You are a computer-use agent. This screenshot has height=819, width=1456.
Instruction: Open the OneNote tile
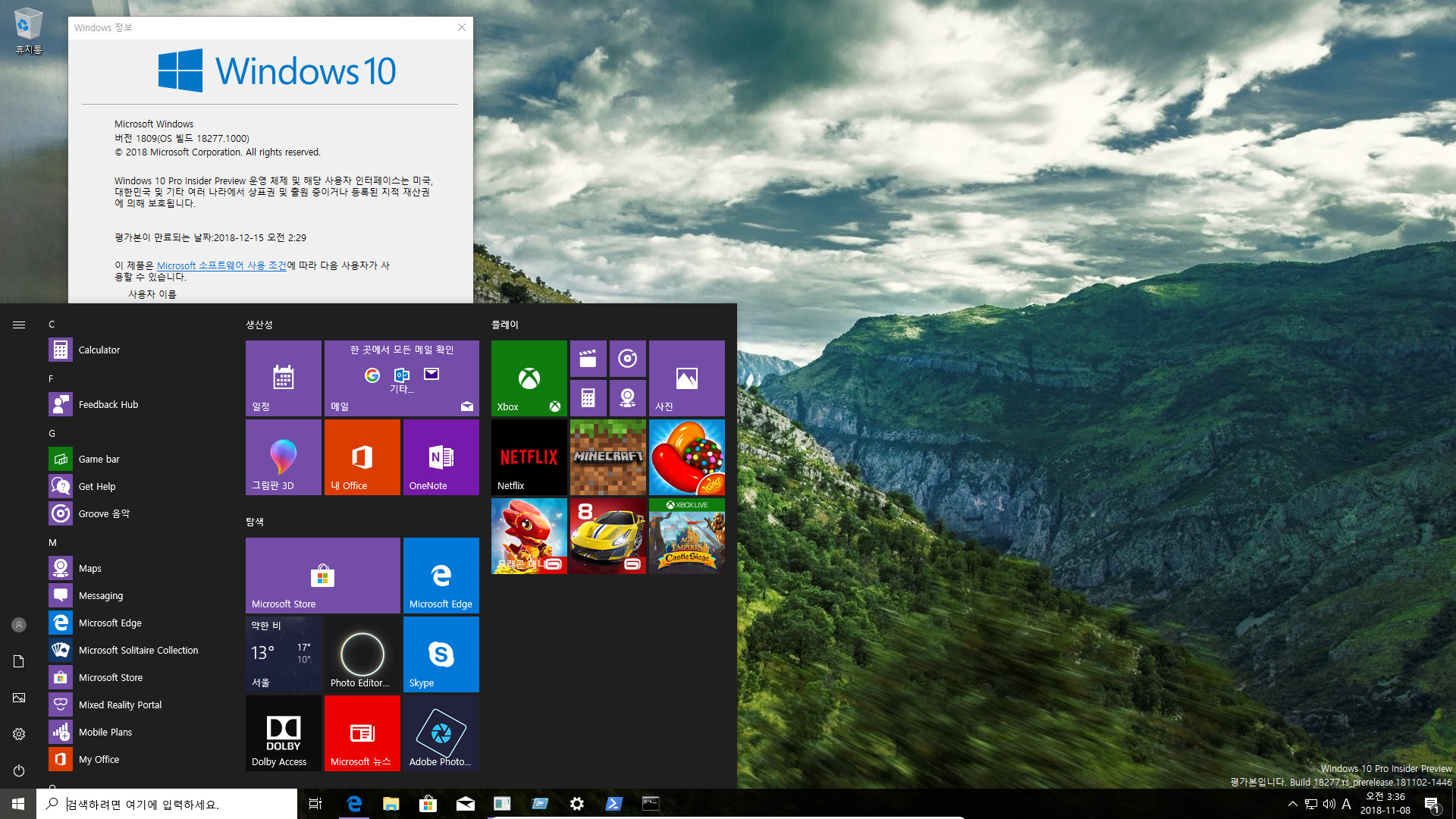441,457
